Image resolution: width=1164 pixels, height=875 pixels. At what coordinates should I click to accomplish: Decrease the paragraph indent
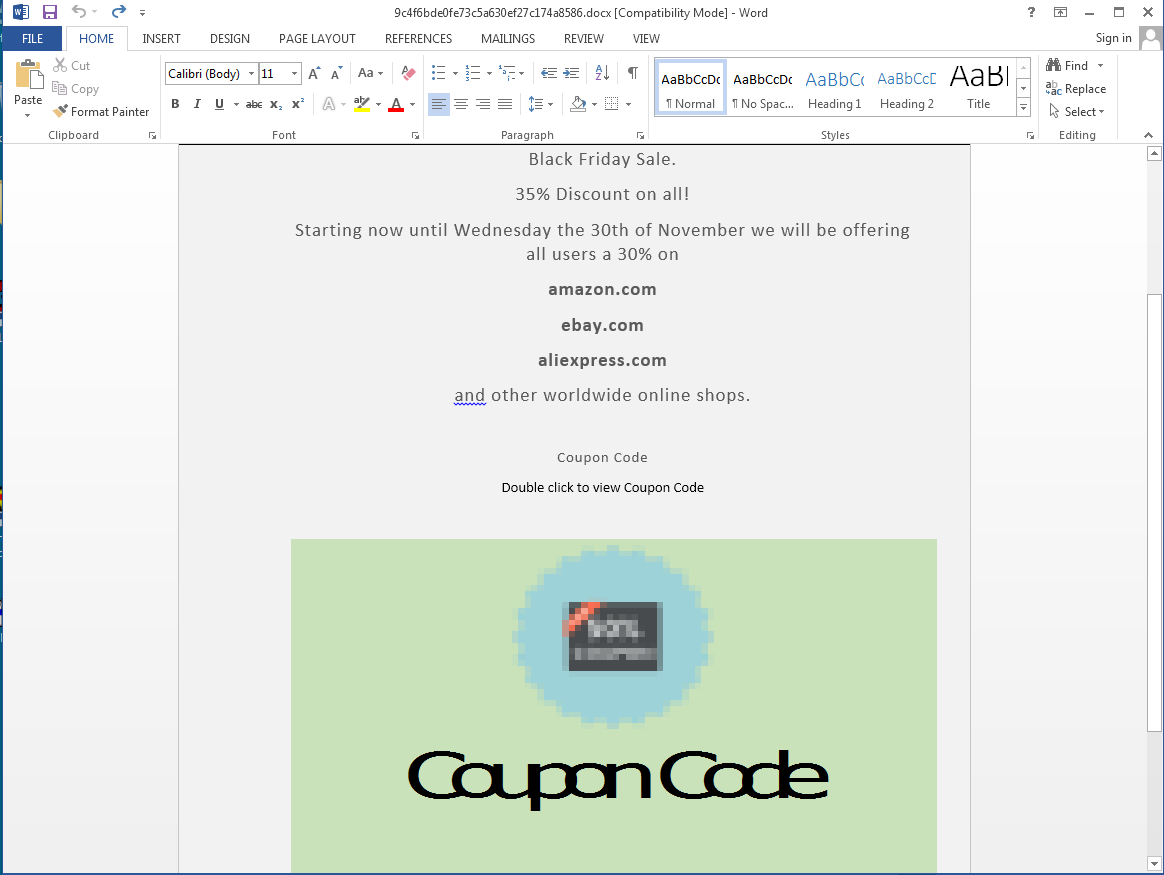pos(549,73)
